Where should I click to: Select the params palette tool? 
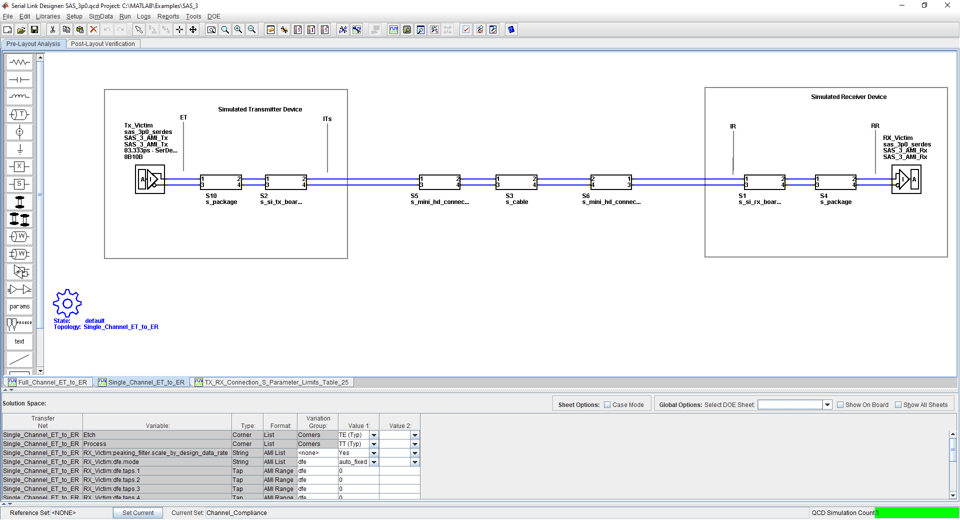pos(20,306)
